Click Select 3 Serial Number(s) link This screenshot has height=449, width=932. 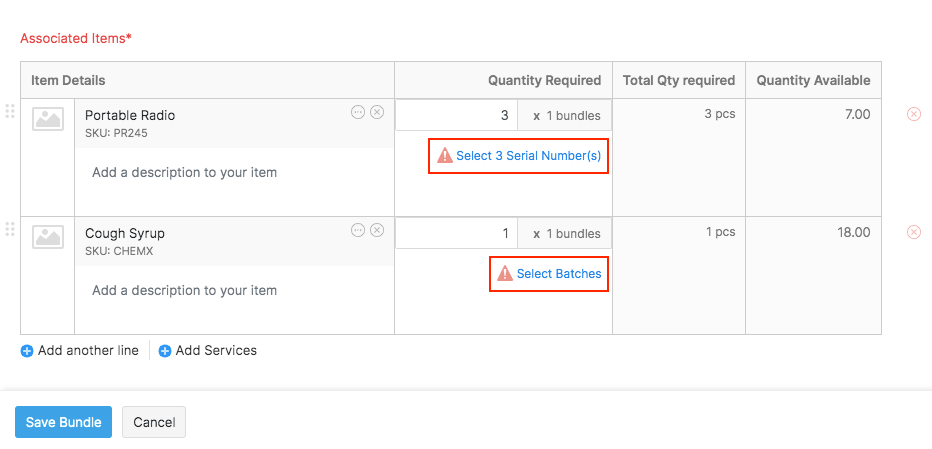(528, 156)
